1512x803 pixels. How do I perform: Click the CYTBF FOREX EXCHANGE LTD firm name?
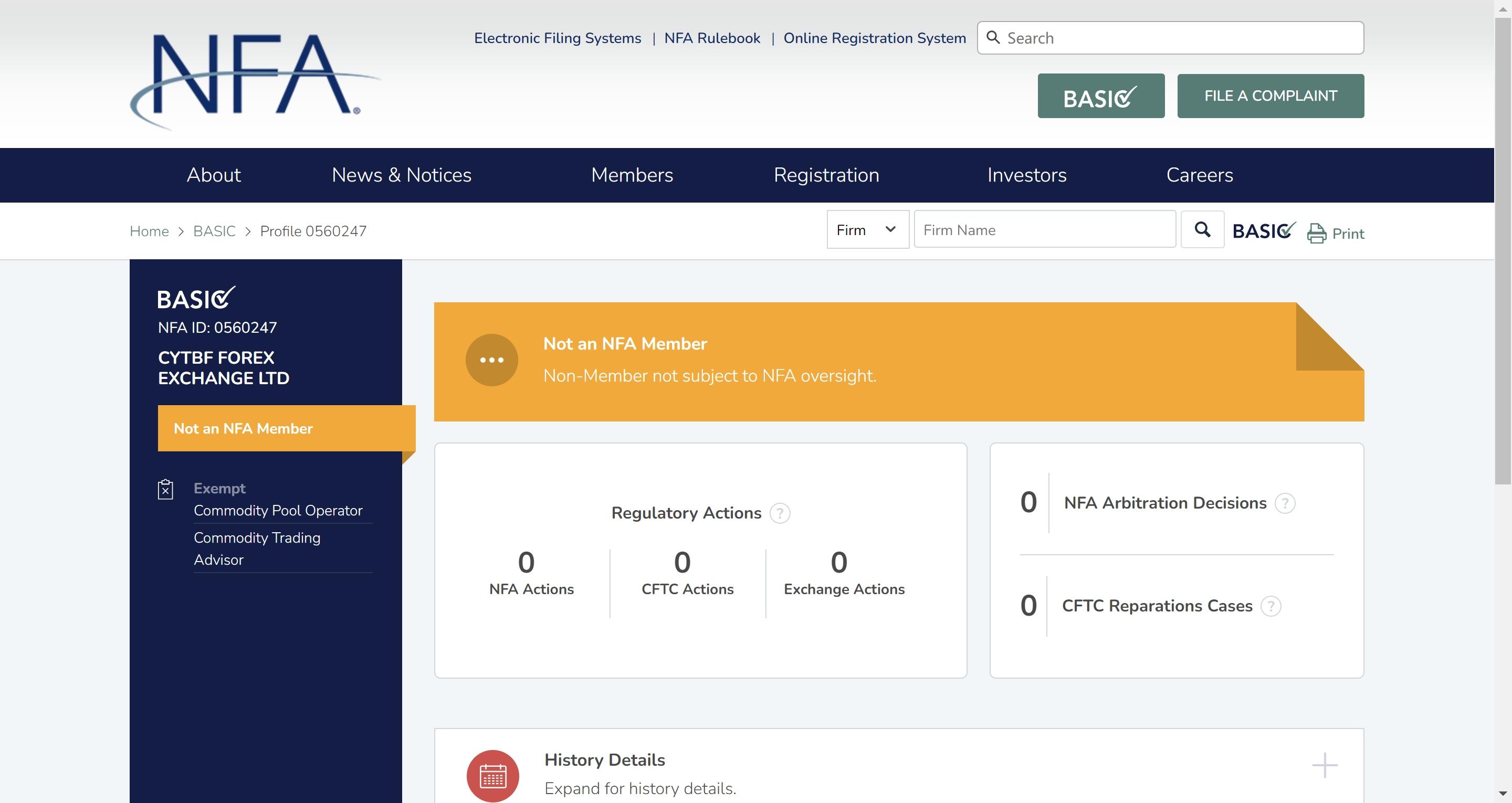click(224, 367)
